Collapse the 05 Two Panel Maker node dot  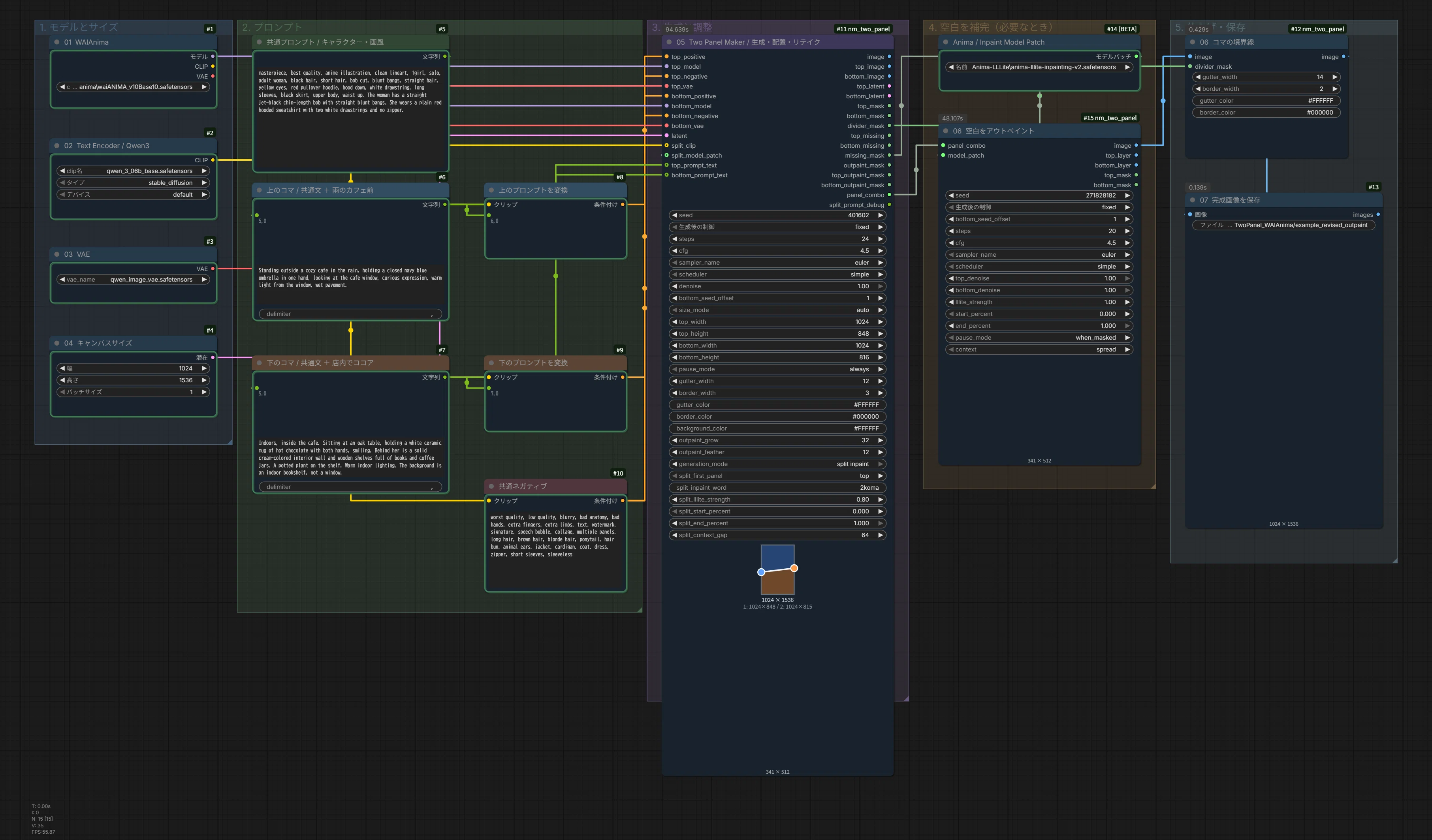[x=669, y=42]
